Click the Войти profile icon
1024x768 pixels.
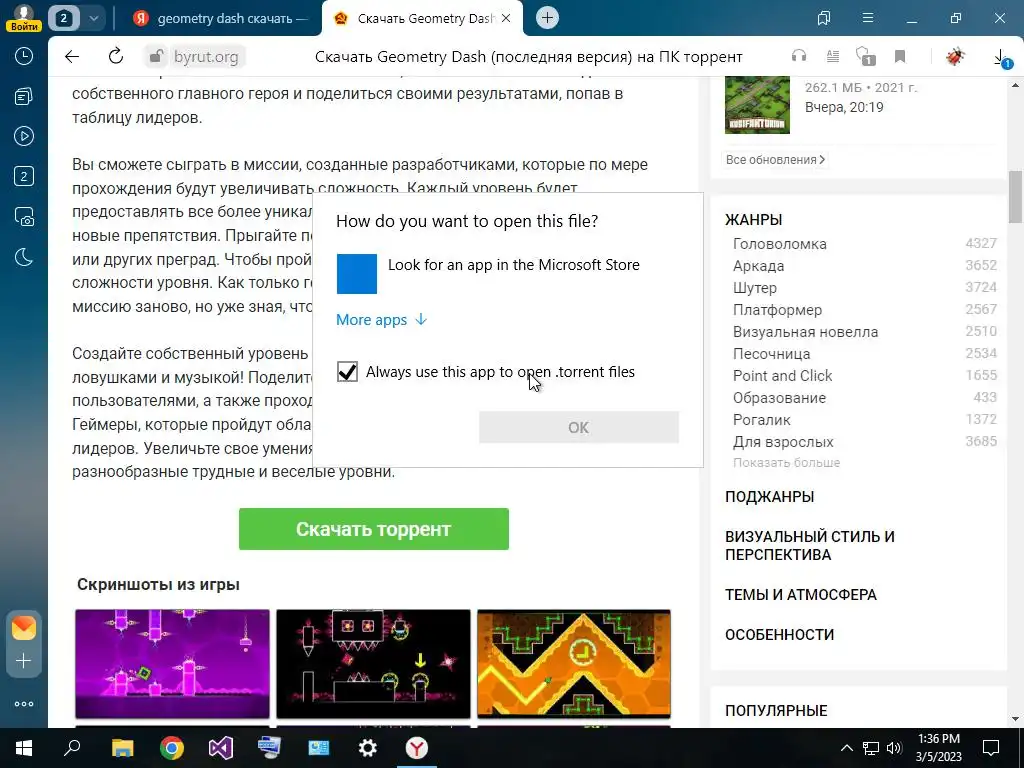point(24,18)
